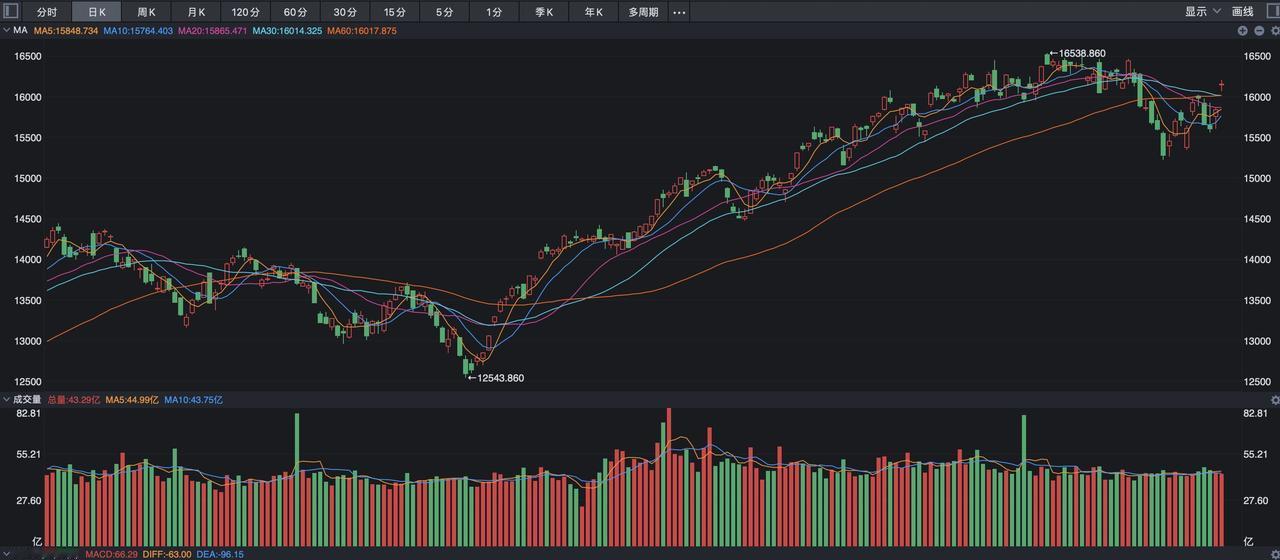Viewport: 1280px width, 560px height.
Task: Switch to 120分 timeframe
Action: (246, 12)
